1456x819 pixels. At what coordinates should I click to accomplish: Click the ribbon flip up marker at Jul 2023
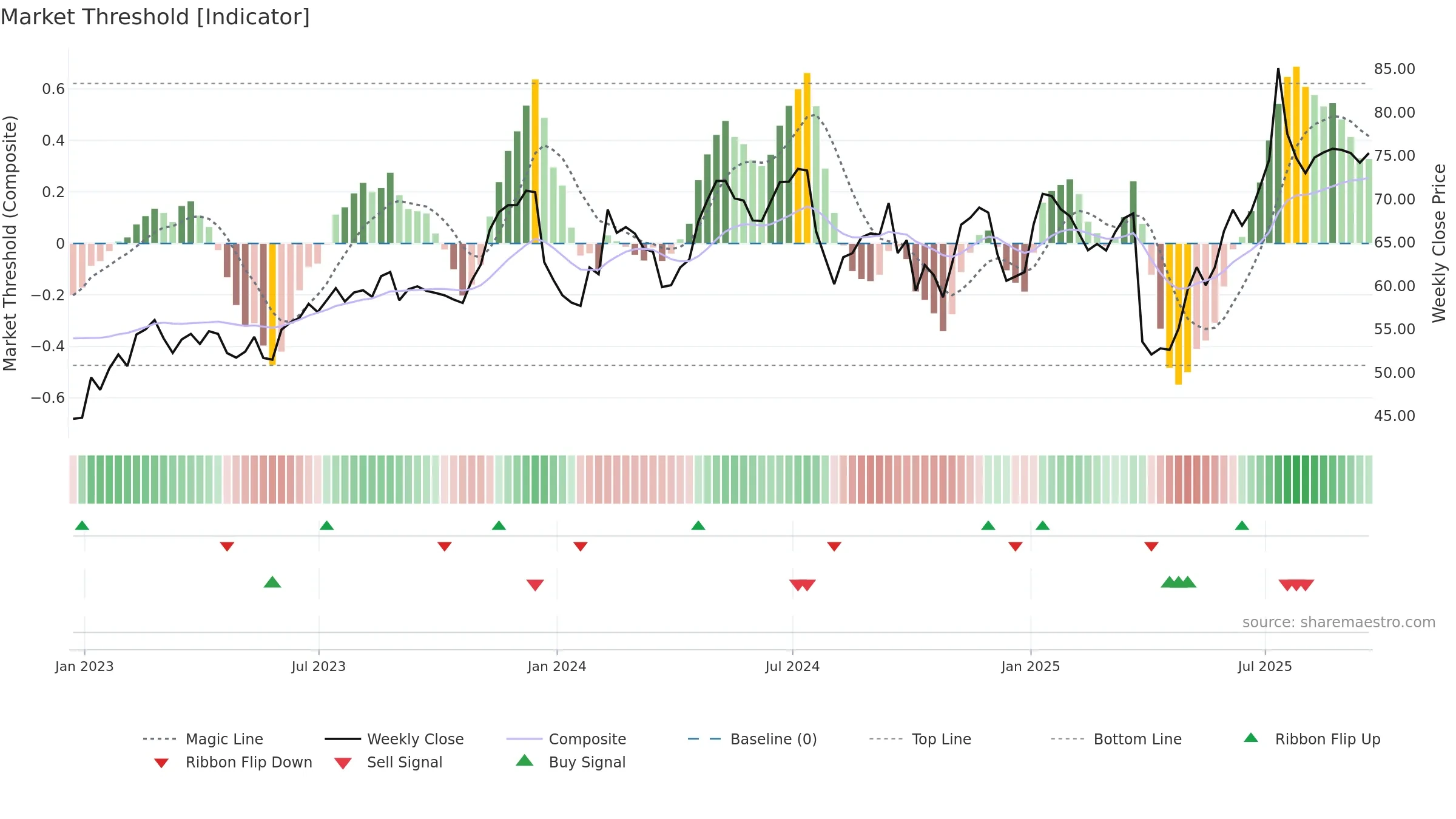pos(326,525)
